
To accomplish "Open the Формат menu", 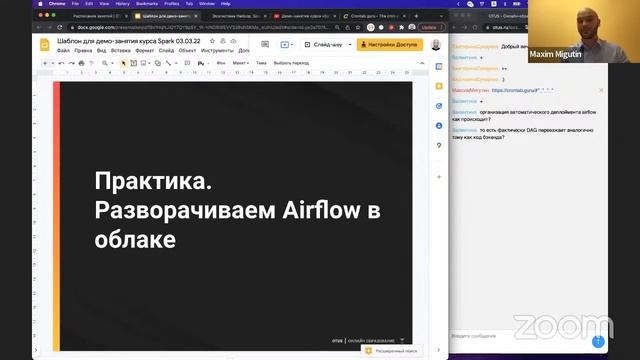I will tap(144, 51).
